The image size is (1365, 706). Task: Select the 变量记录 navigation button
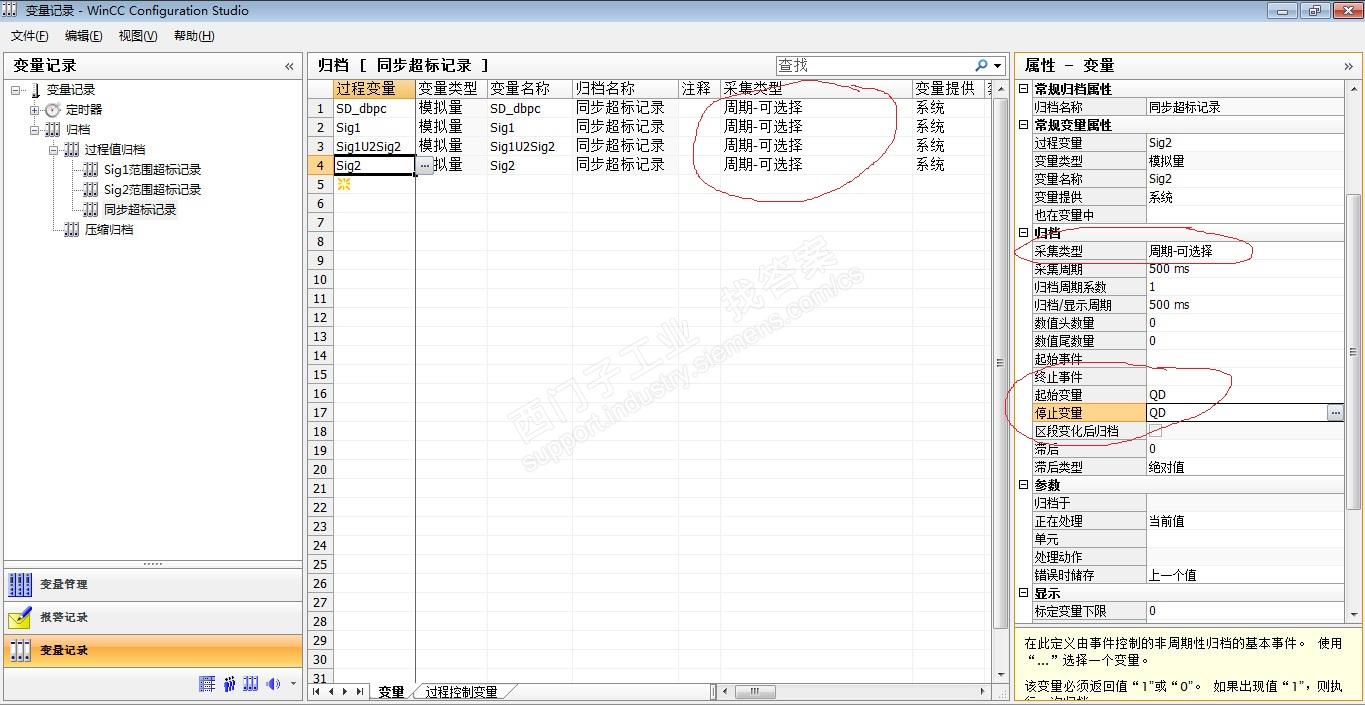153,651
